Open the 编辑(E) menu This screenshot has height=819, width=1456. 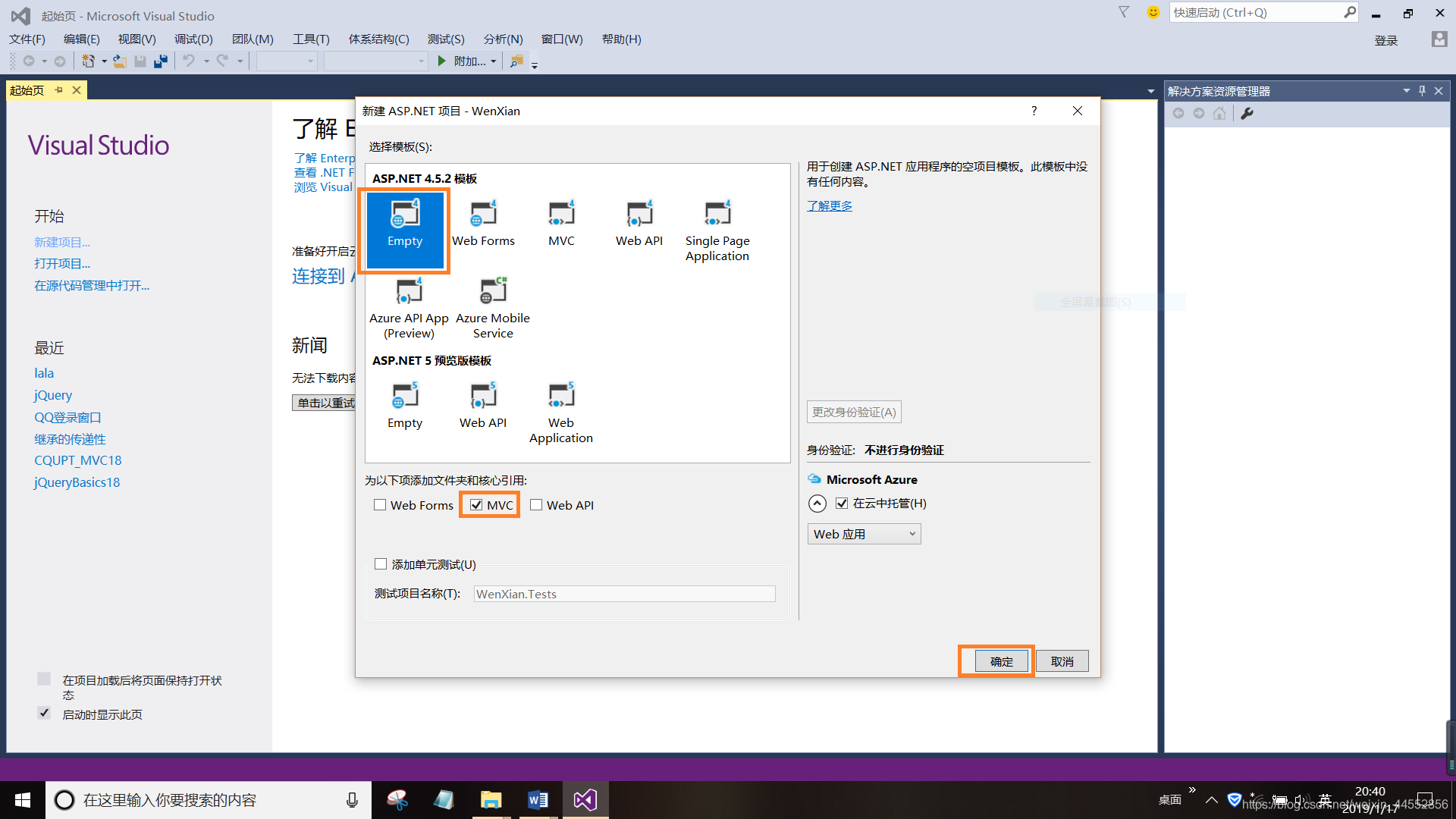pyautogui.click(x=81, y=39)
